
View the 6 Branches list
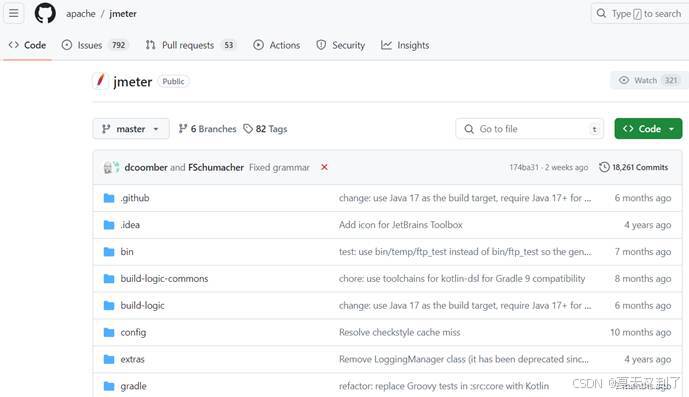207,129
